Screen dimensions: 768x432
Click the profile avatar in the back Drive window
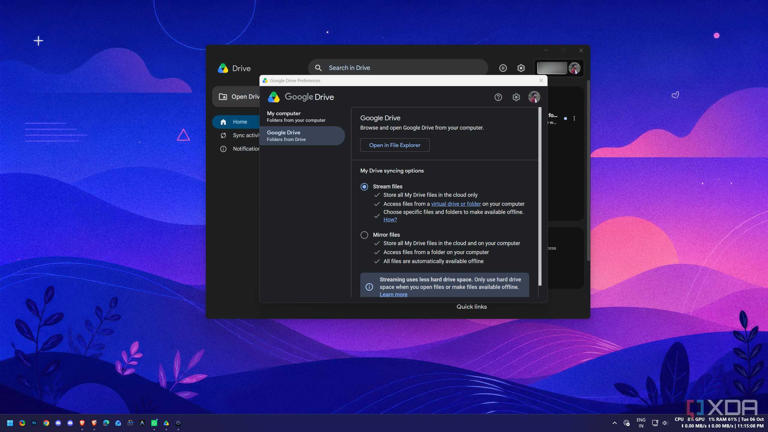pyautogui.click(x=574, y=68)
